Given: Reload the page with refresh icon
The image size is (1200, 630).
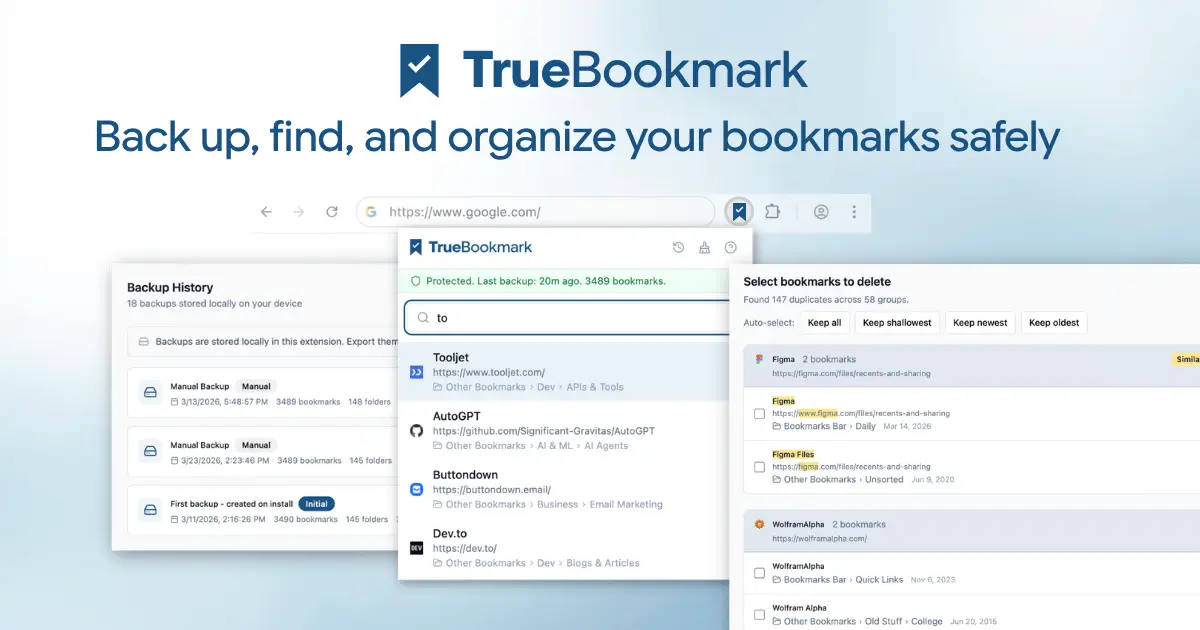Looking at the screenshot, I should [x=332, y=212].
